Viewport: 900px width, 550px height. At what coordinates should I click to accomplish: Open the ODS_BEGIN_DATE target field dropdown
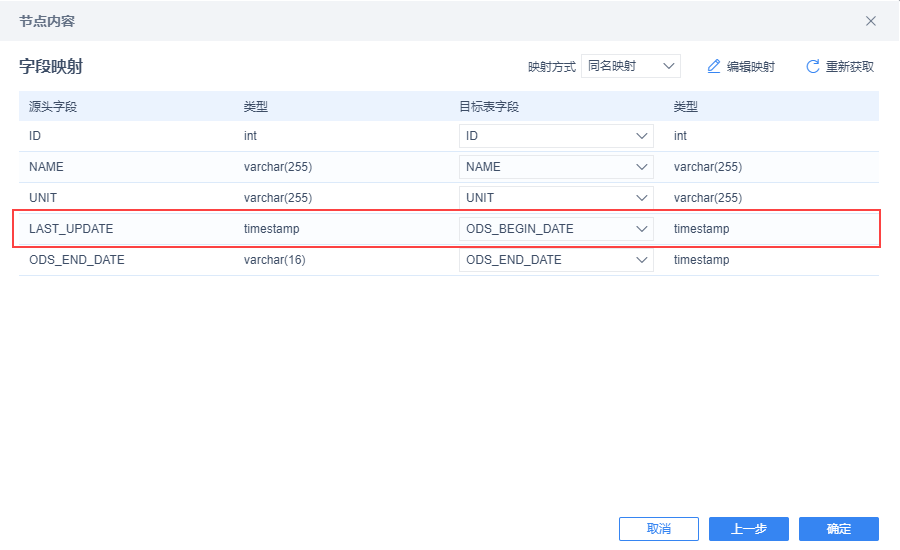(x=556, y=229)
